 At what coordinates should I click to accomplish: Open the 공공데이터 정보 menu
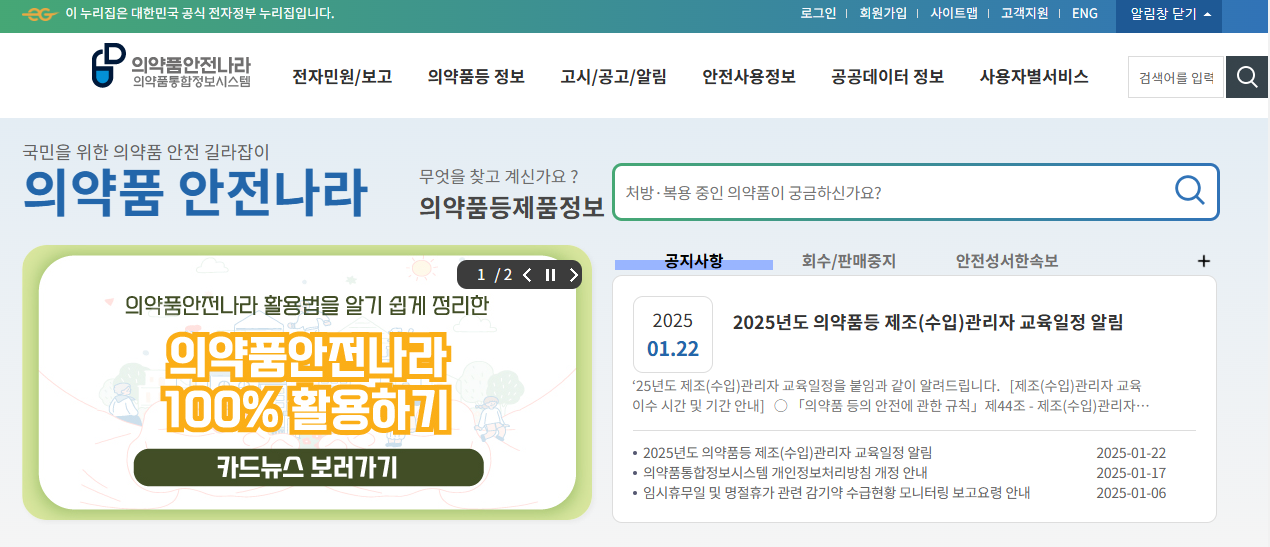pyautogui.click(x=887, y=77)
